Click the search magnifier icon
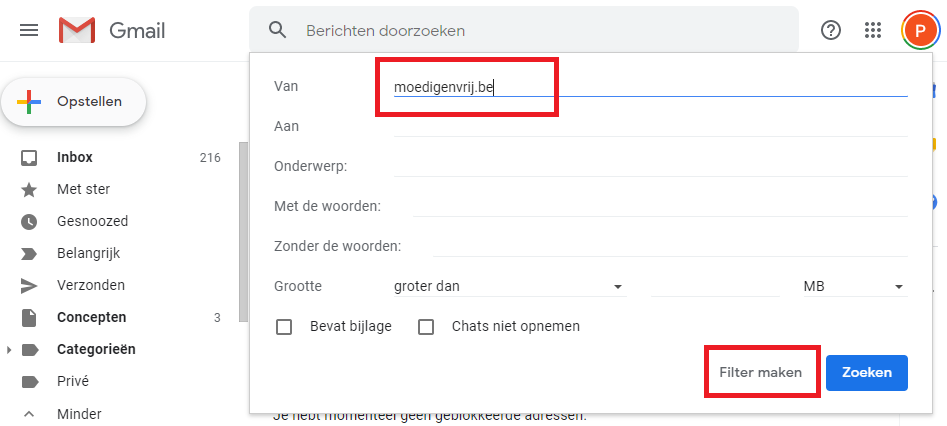 [278, 30]
